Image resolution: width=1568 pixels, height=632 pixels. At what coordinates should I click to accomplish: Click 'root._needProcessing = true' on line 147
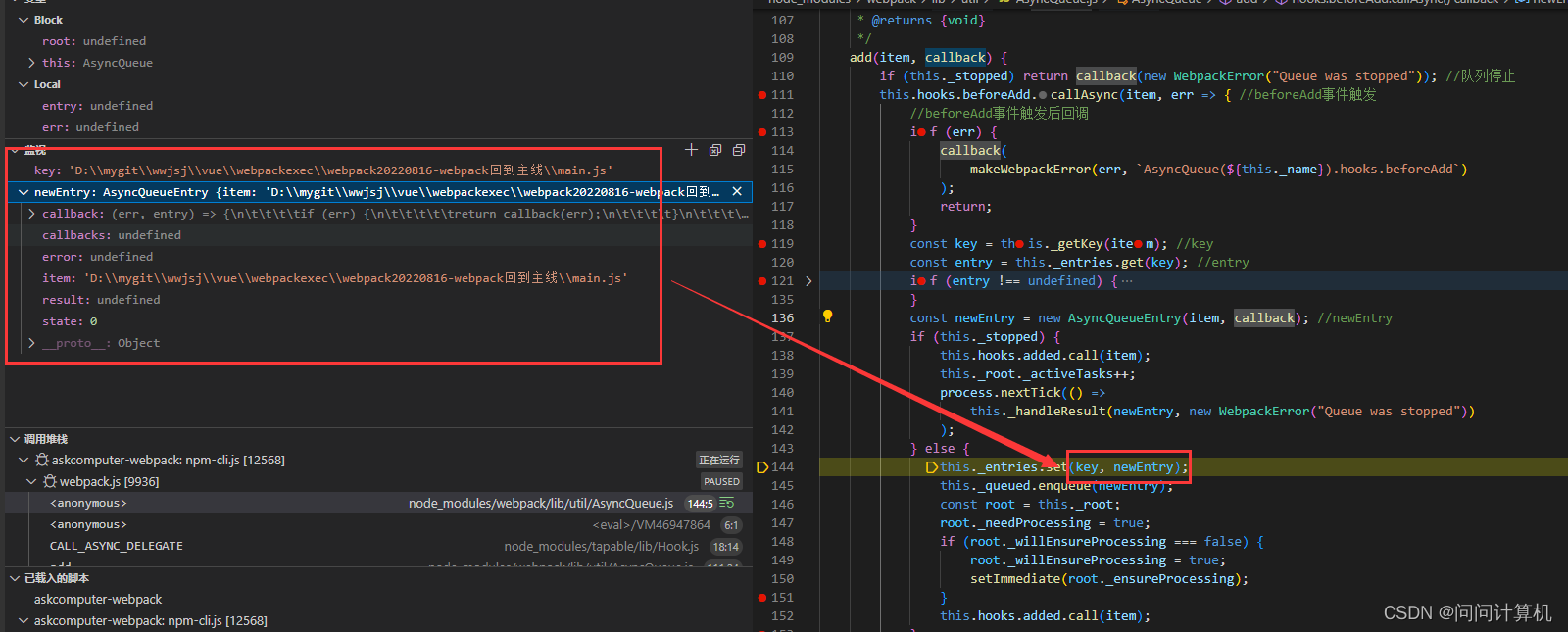1046,523
